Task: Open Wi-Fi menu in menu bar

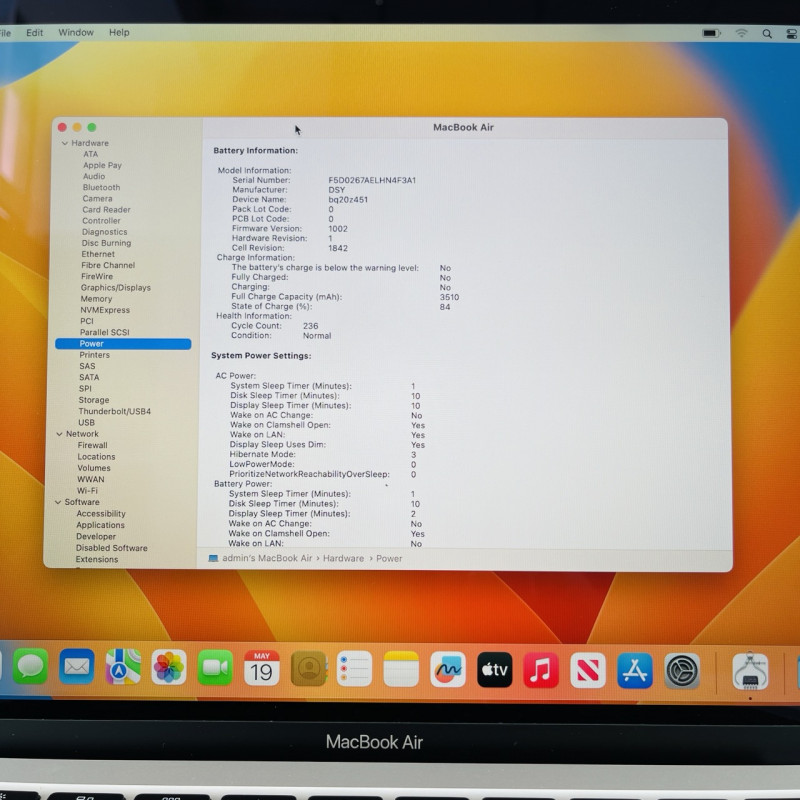Action: coord(741,33)
